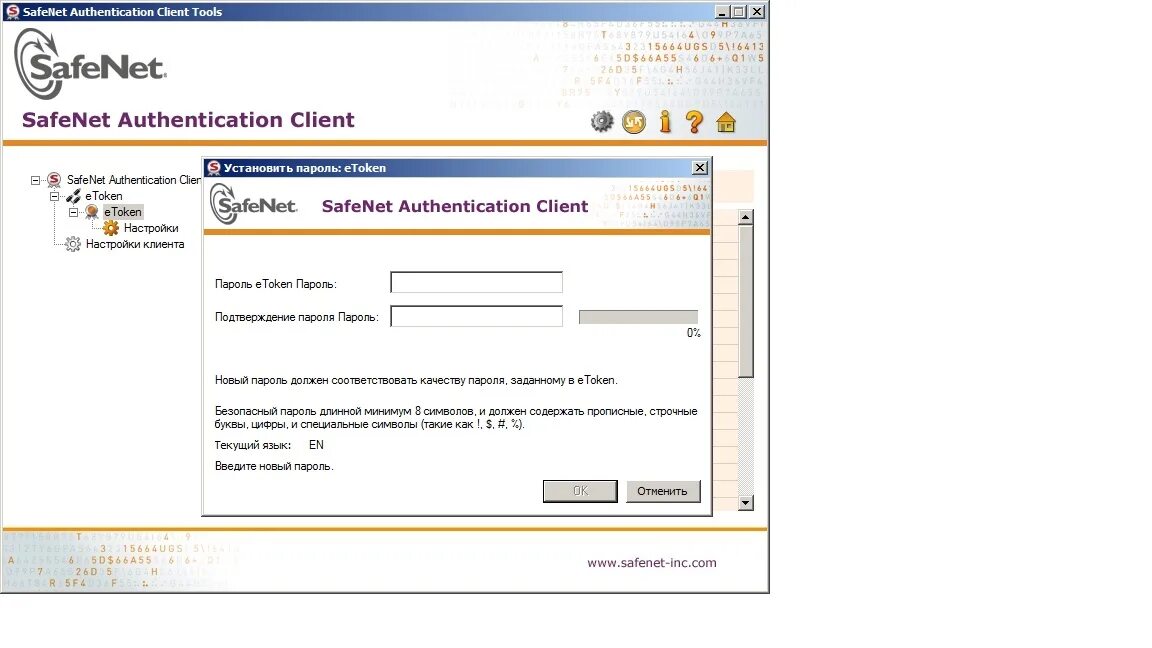Viewport: 1152px width, 648px height.
Task: Close the Установить пароль dialog
Action: tap(700, 168)
